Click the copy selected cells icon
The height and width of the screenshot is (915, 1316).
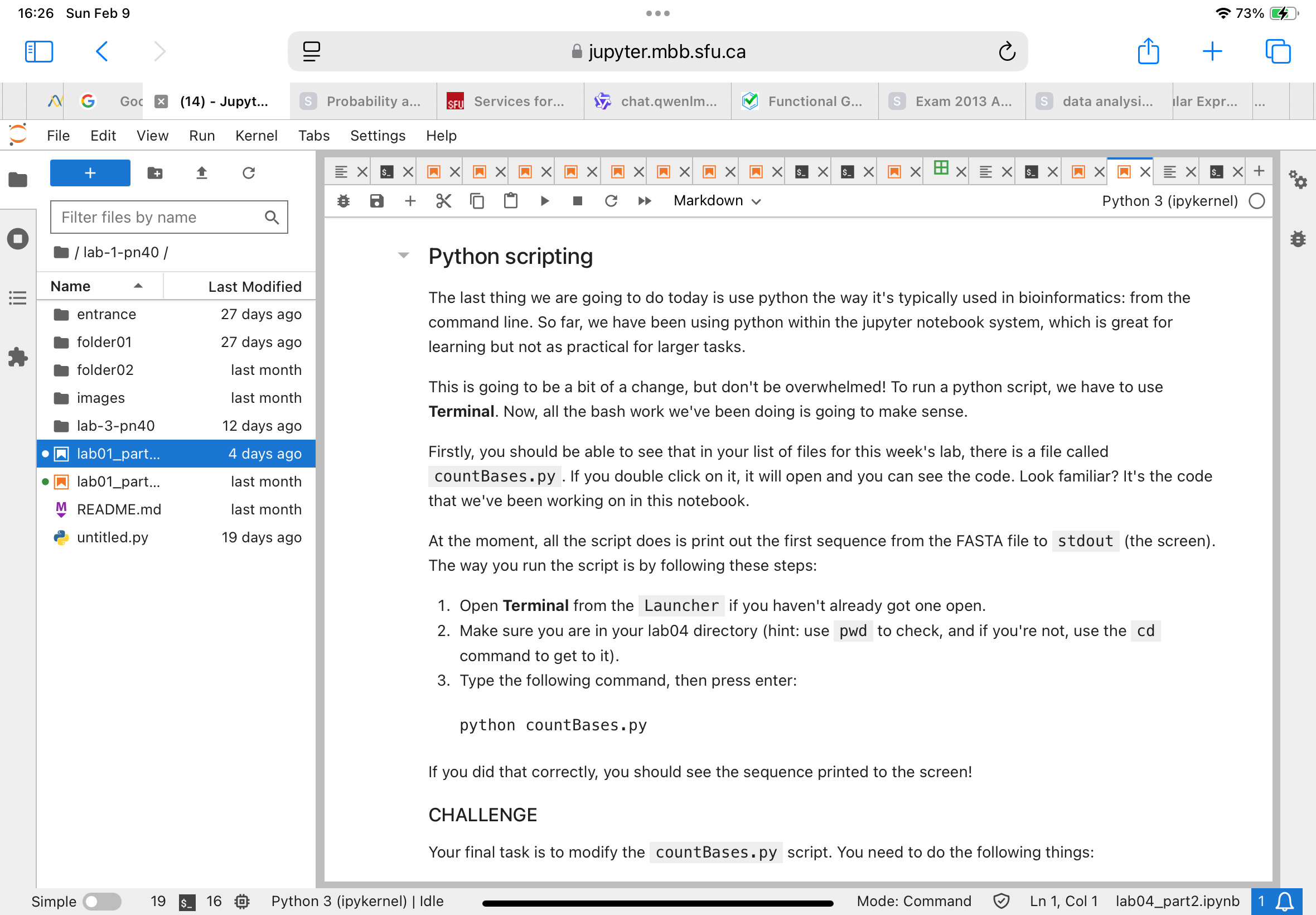point(476,200)
